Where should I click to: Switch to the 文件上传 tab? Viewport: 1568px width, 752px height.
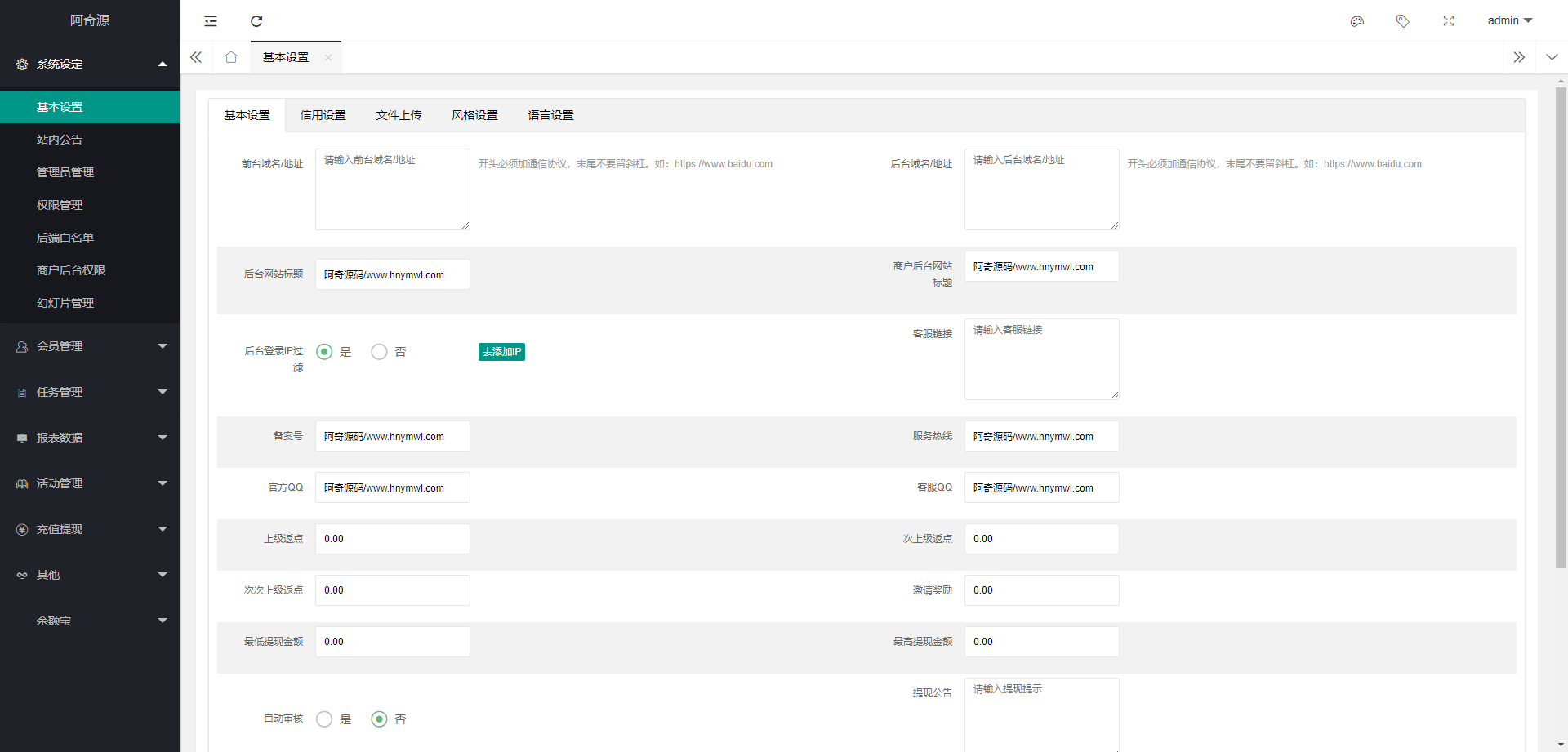[399, 115]
